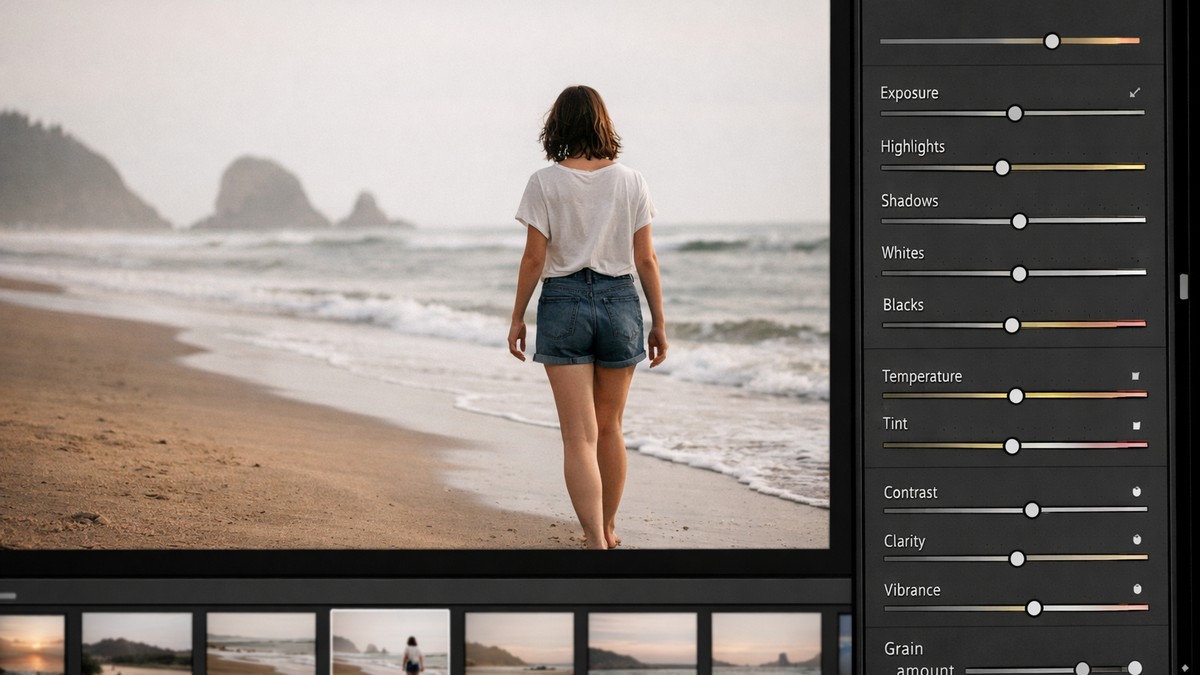The image size is (1200, 675).
Task: Click the reset arrow icon beside Exposure
Action: coord(1134,92)
